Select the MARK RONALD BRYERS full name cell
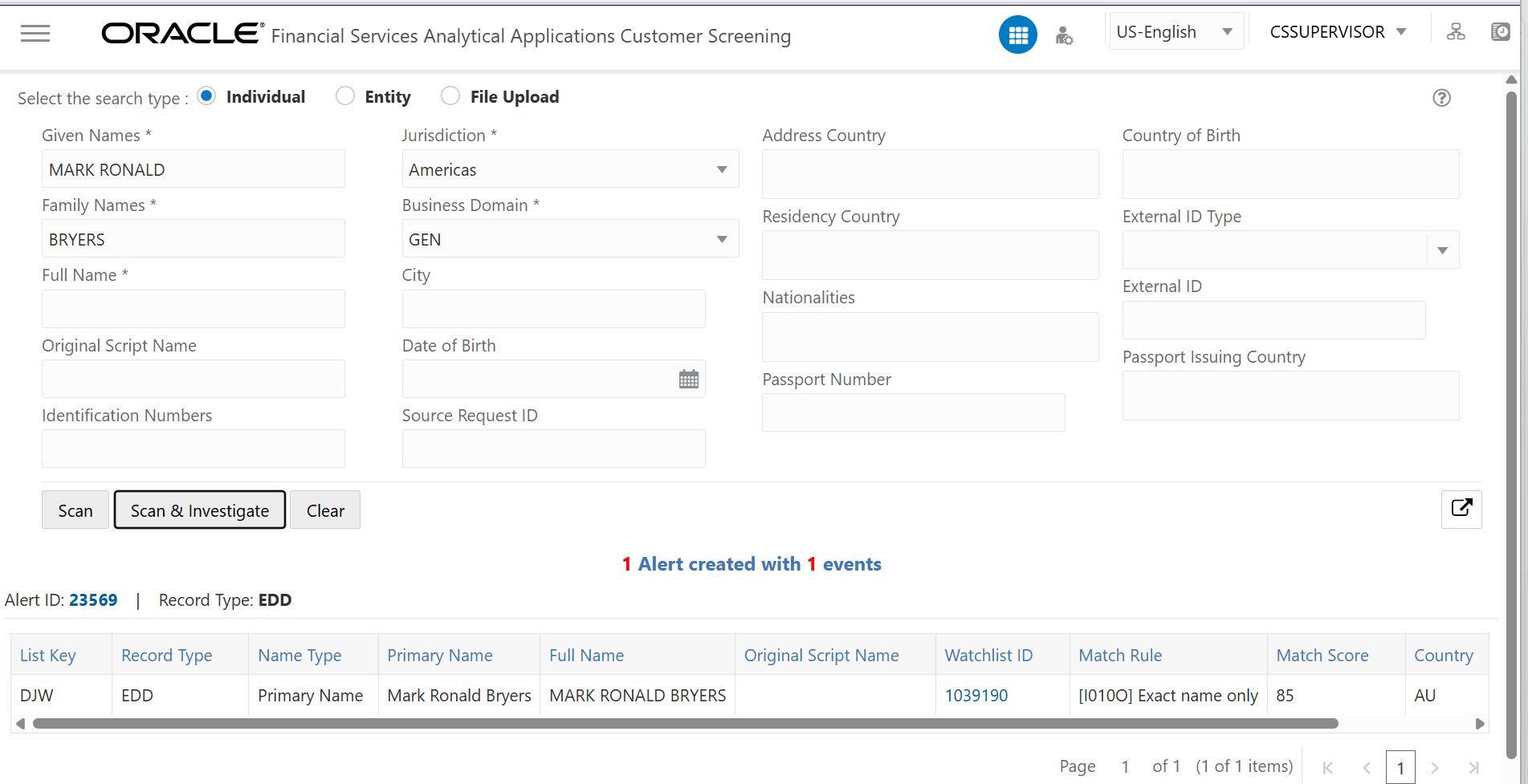This screenshot has height=784, width=1528. (x=638, y=696)
